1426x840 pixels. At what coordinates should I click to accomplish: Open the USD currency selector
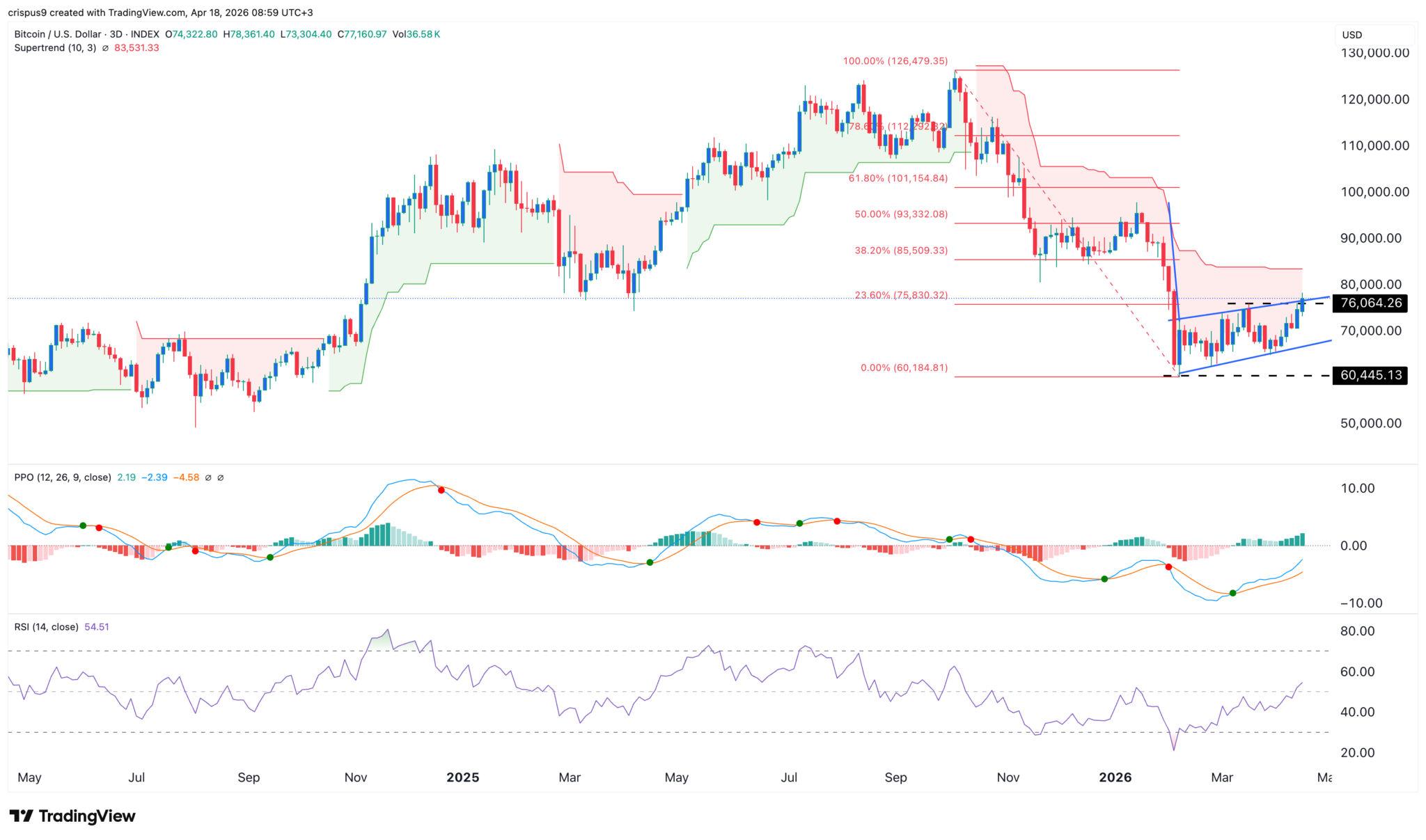(1354, 34)
